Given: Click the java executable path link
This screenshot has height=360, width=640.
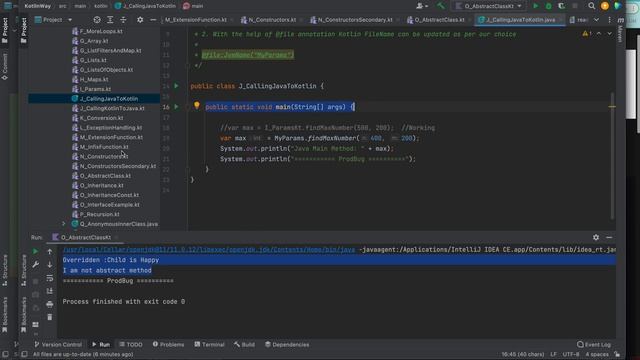Looking at the screenshot, I should [x=209, y=249].
